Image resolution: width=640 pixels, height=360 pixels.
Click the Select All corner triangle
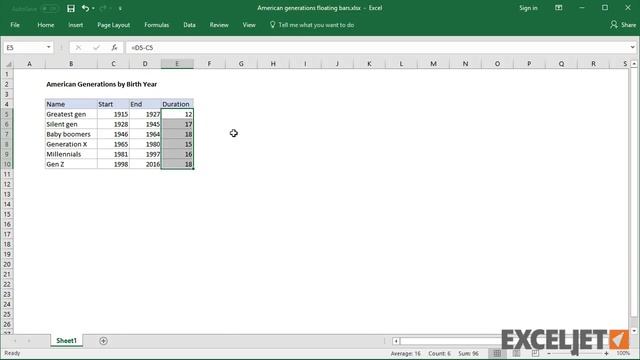point(8,64)
